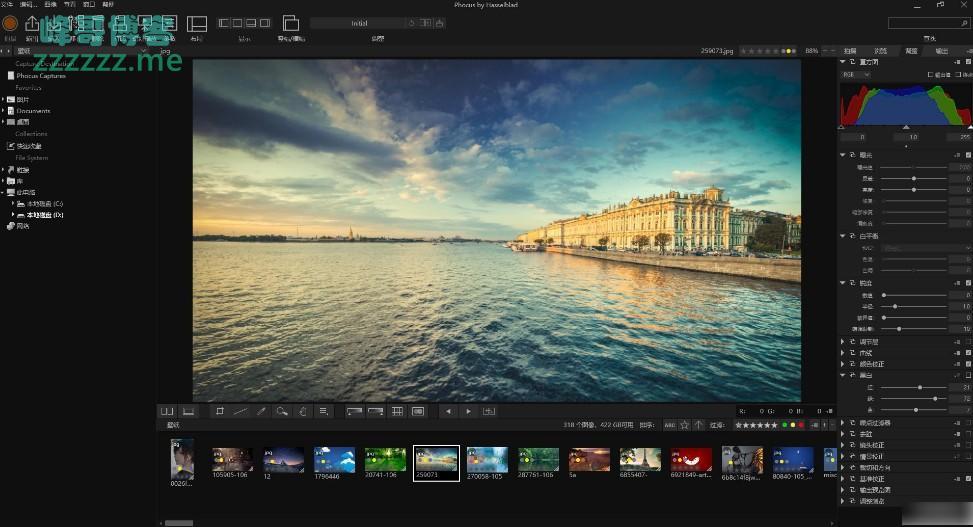Select the eyedropper tool below the image

point(261,411)
